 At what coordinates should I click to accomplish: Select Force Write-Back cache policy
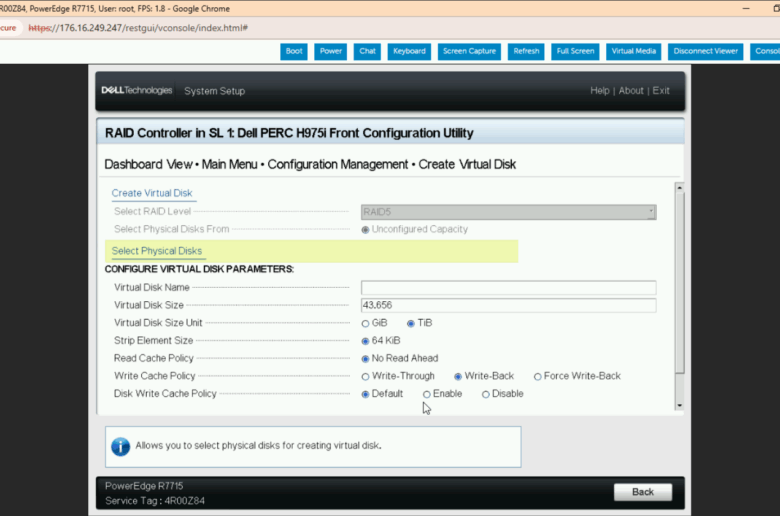538,376
